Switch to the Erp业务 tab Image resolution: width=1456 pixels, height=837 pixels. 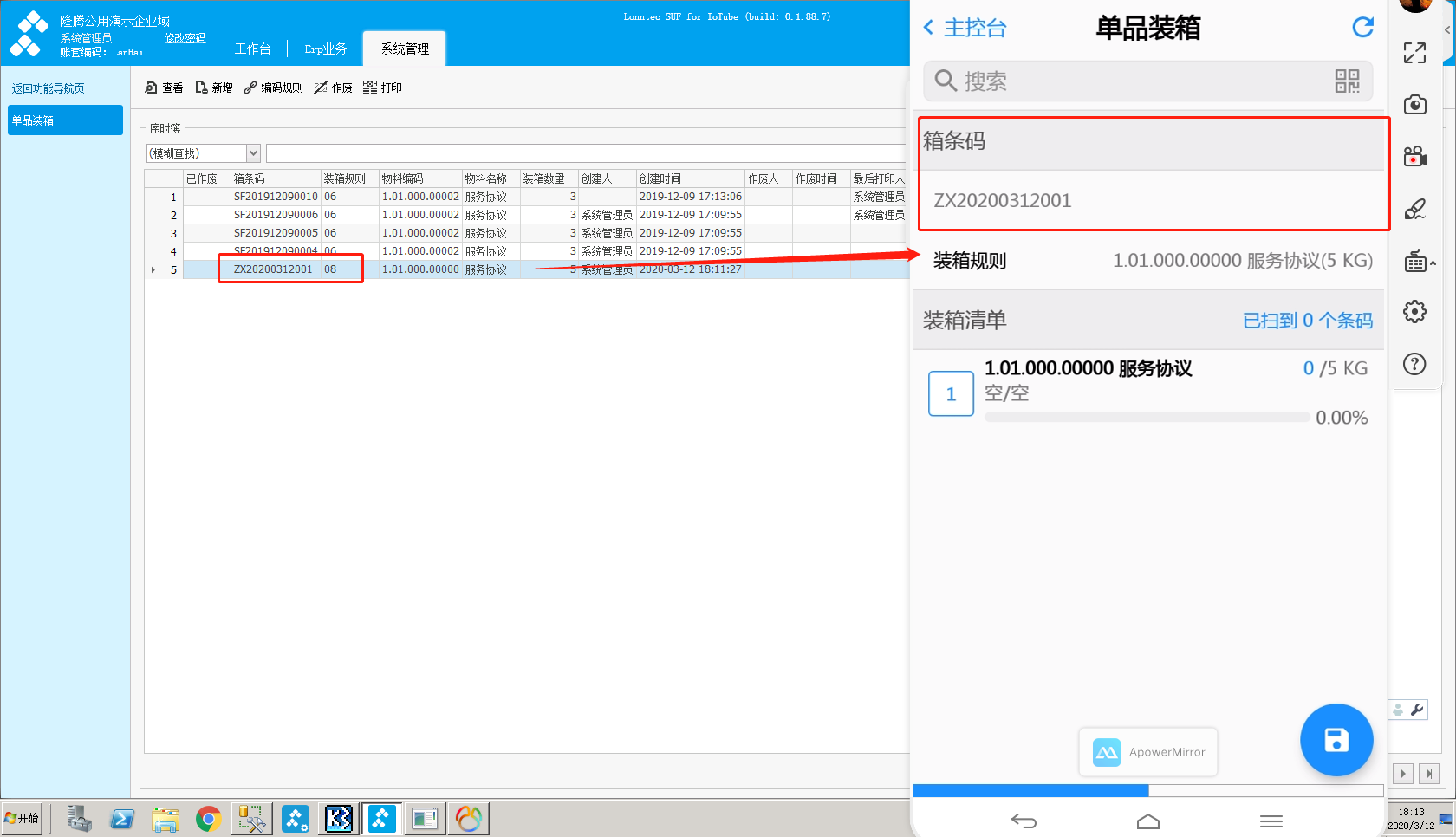pos(326,49)
